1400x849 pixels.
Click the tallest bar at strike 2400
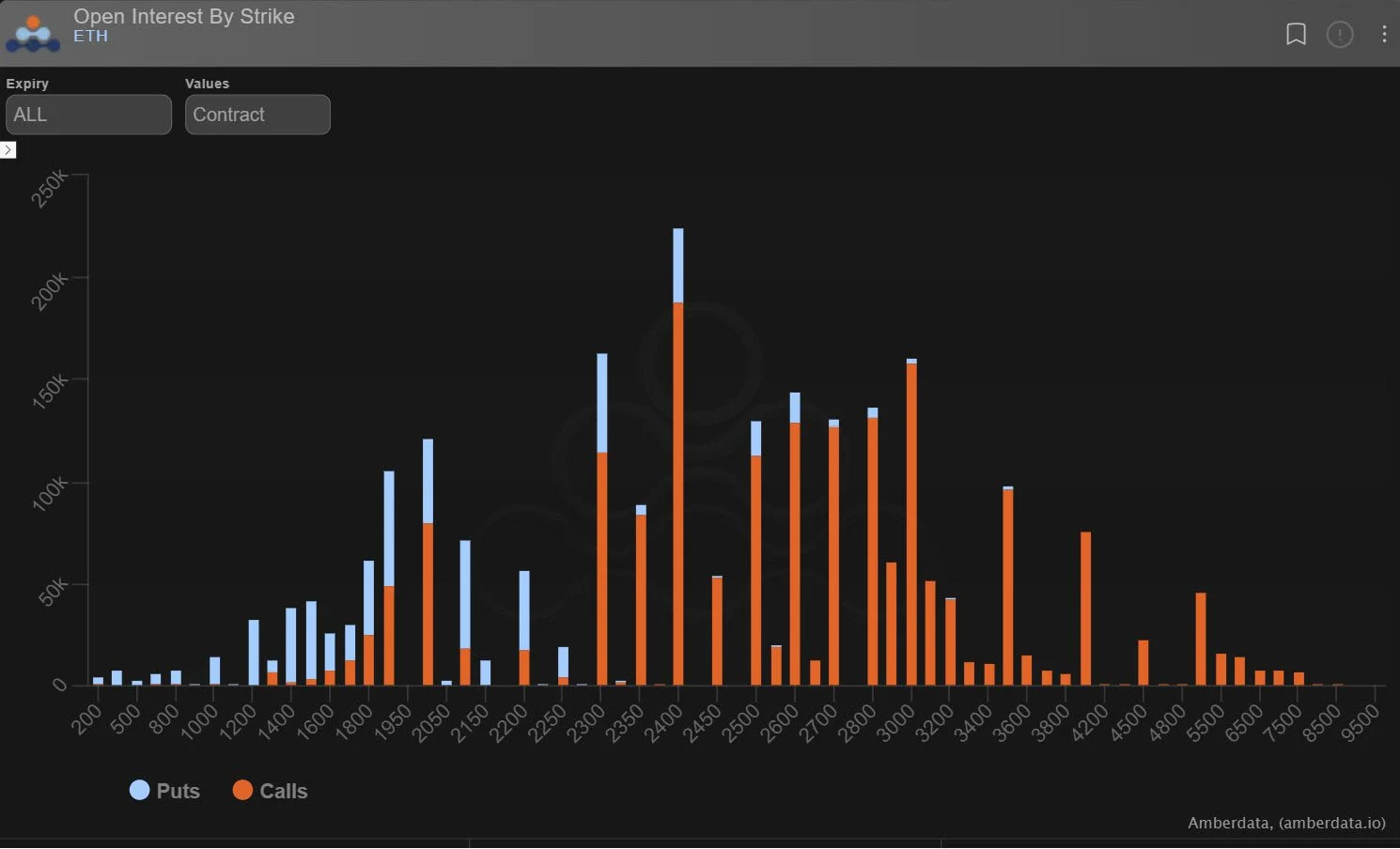tap(678, 456)
